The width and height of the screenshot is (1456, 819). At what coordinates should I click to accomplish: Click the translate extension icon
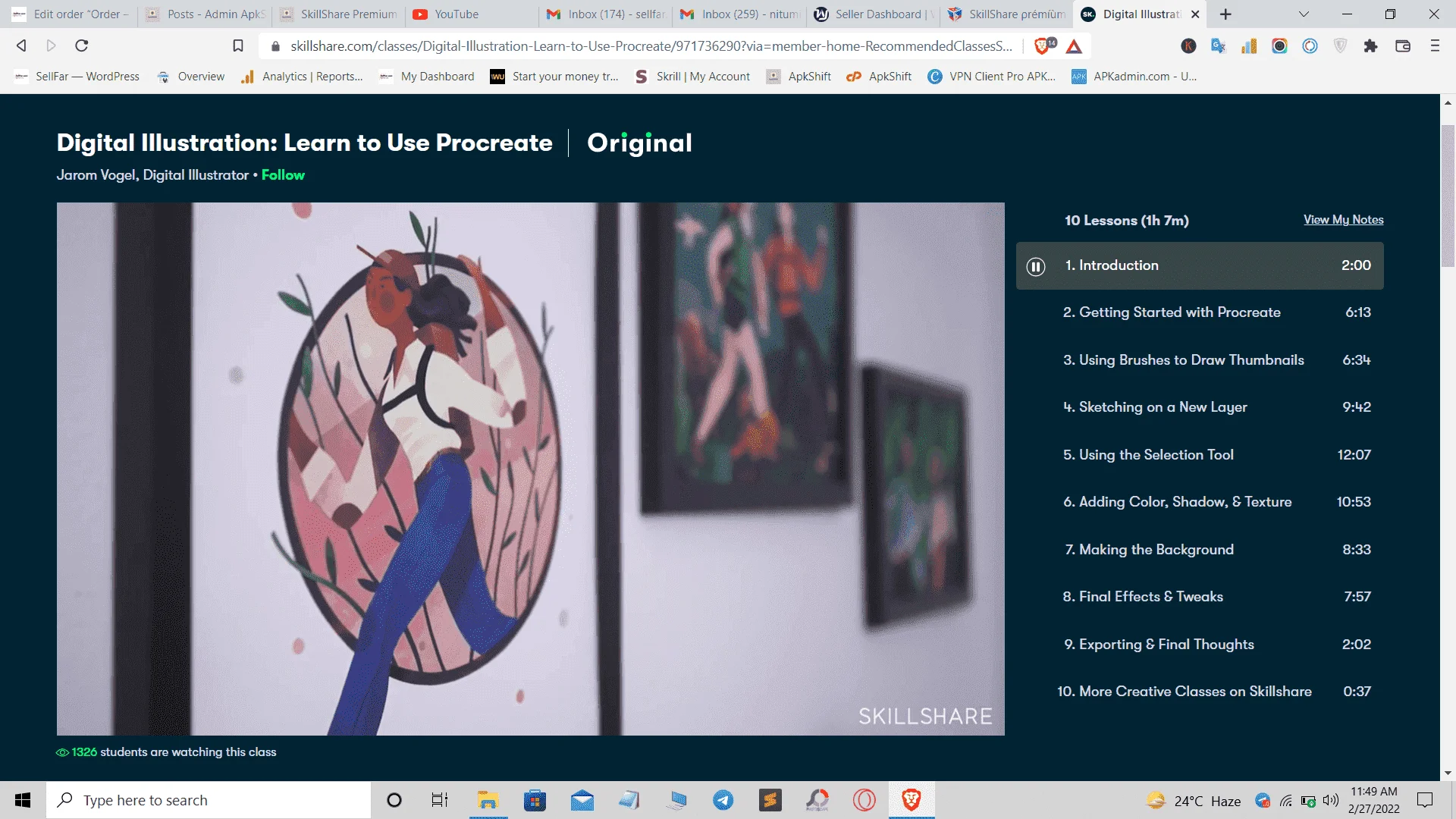pyautogui.click(x=1219, y=46)
